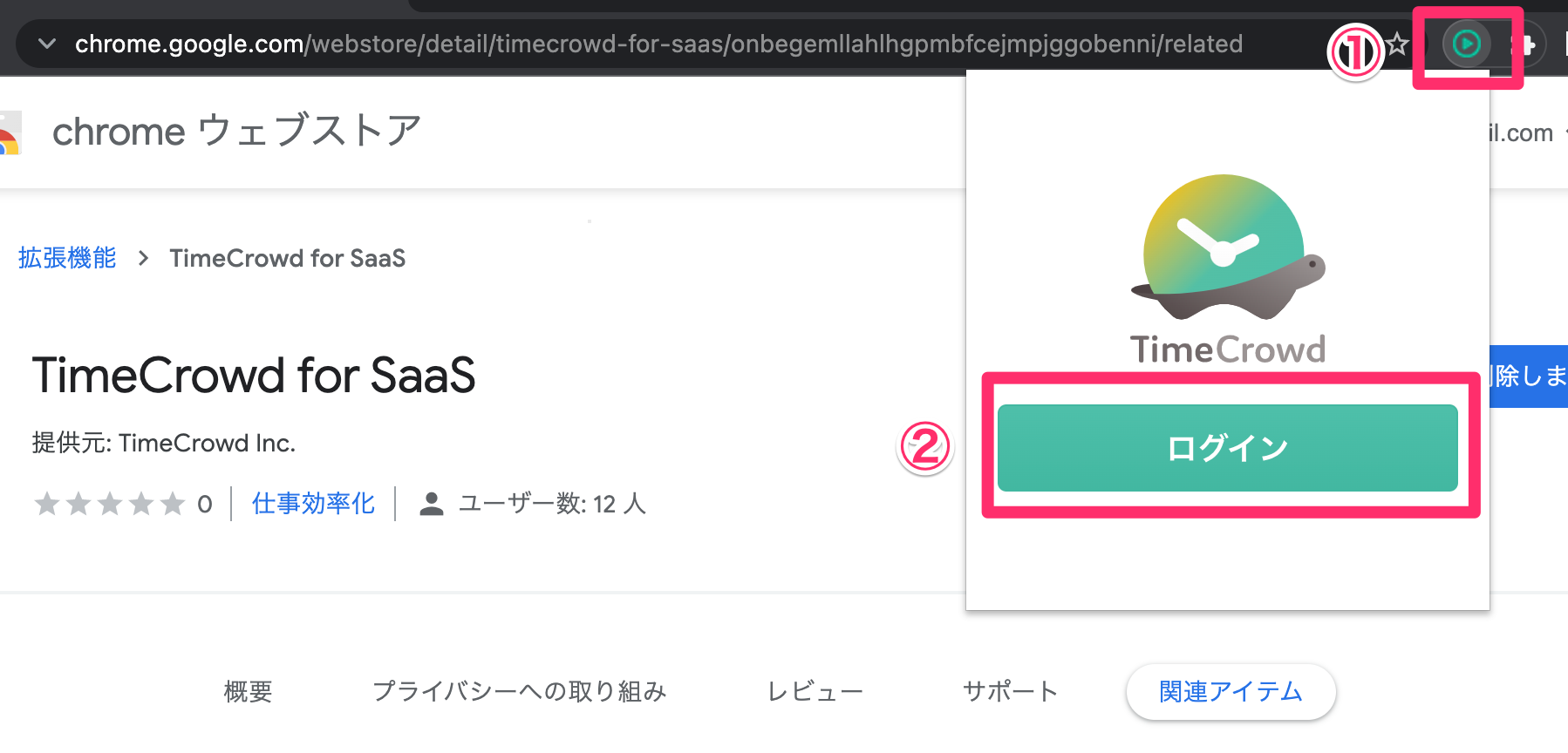Switch to the 概要 tab
Viewport: 1568px width, 753px height.
click(247, 691)
